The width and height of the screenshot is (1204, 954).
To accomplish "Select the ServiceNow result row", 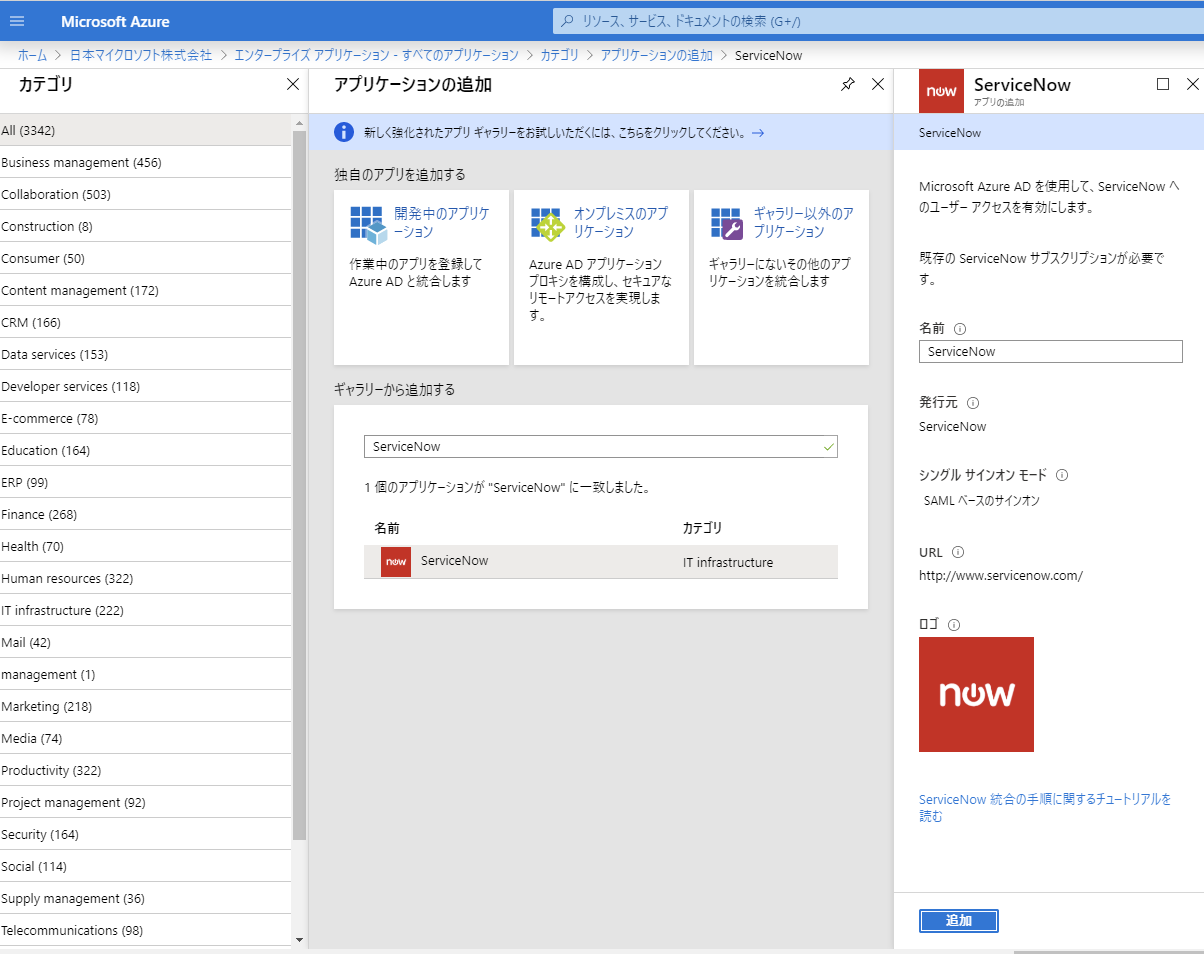I will click(600, 562).
